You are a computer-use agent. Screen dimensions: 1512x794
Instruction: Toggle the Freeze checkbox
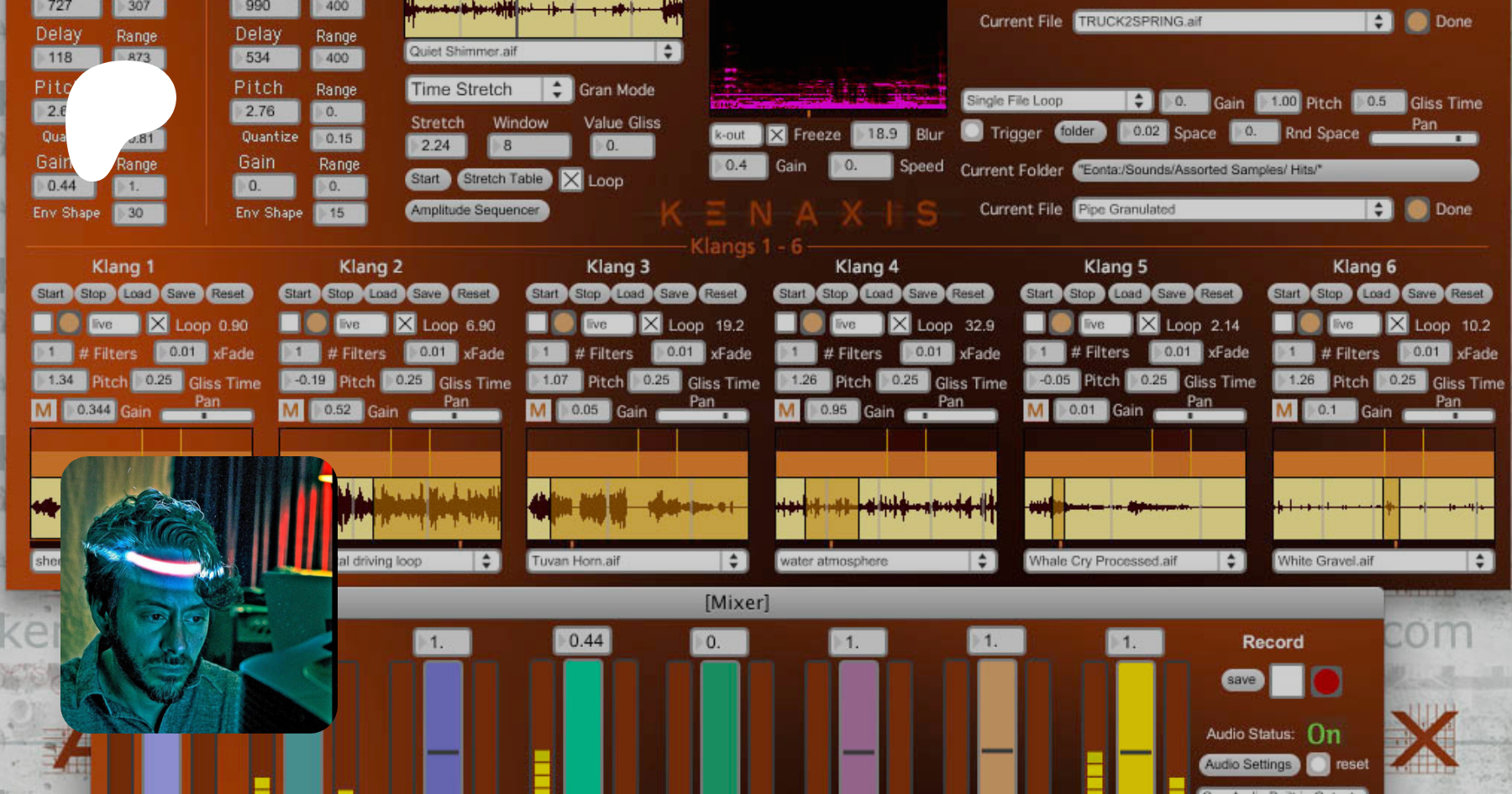[x=777, y=134]
